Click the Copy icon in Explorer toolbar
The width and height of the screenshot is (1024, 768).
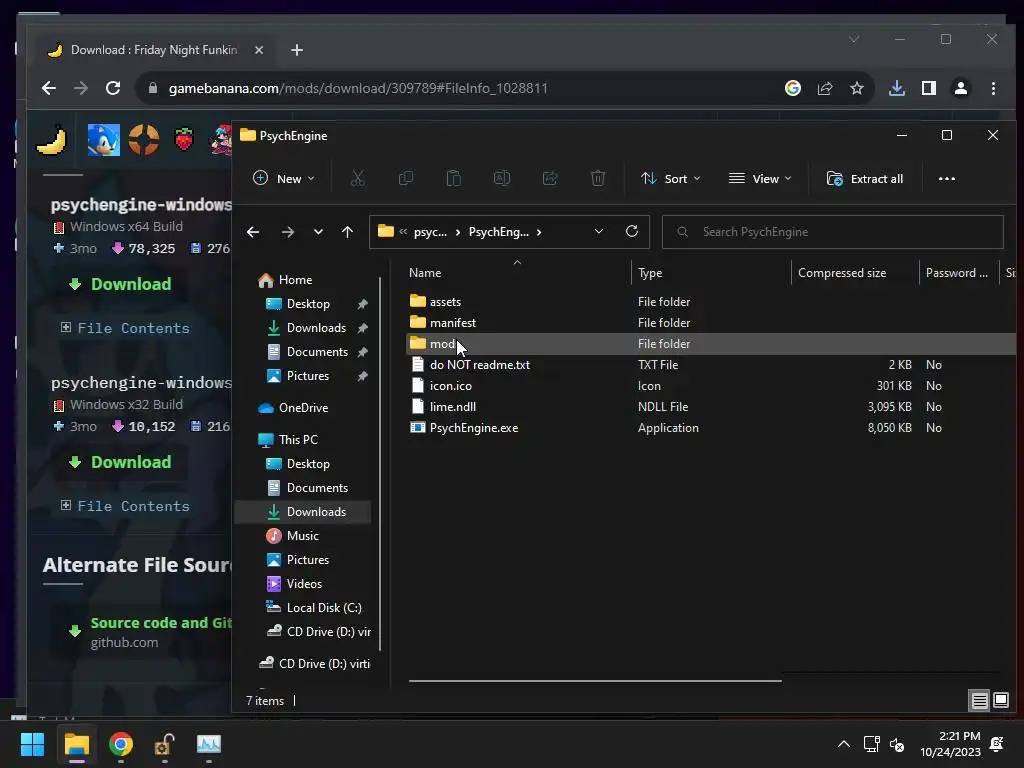tap(406, 178)
